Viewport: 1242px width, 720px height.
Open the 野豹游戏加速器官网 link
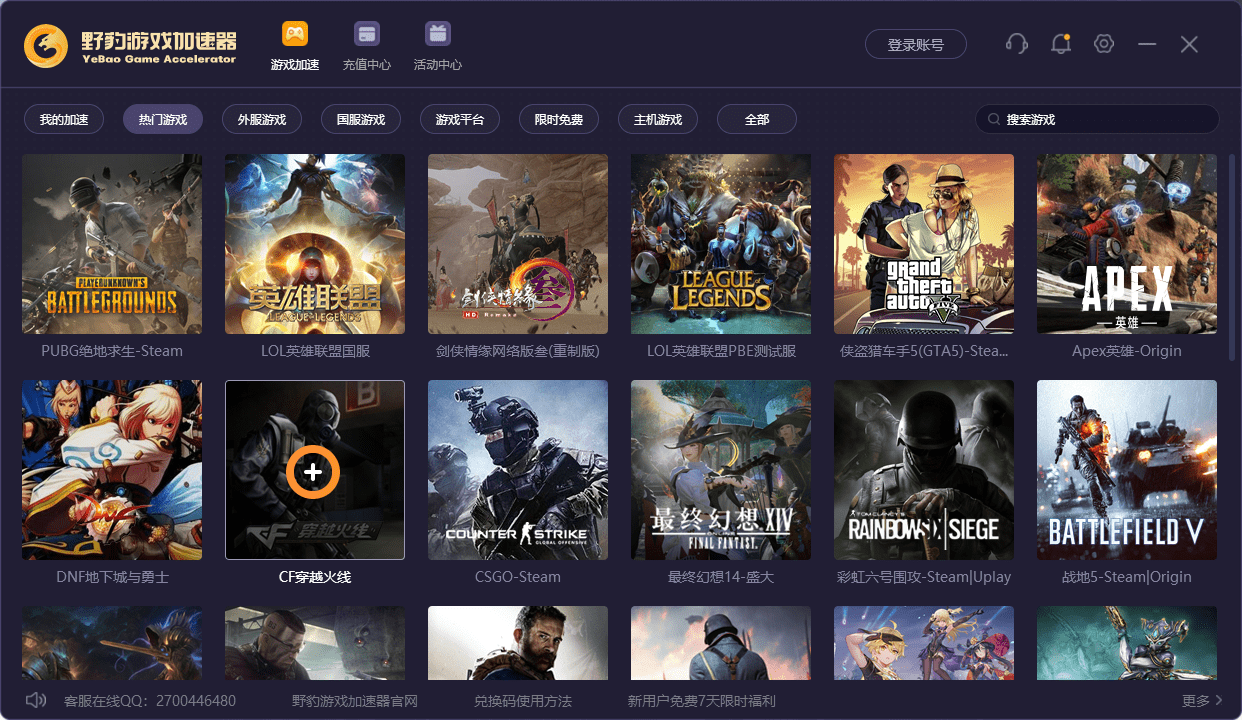pyautogui.click(x=354, y=701)
